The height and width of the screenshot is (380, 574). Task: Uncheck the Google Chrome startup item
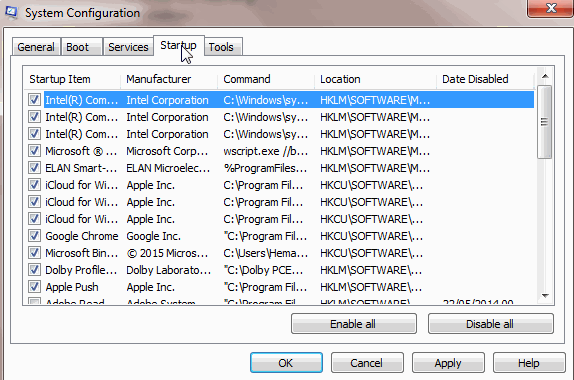coord(34,236)
